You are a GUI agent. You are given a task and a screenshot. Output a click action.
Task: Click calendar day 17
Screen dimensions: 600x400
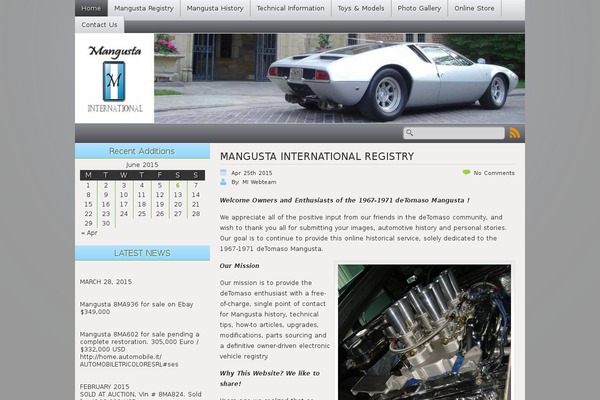tap(124, 204)
